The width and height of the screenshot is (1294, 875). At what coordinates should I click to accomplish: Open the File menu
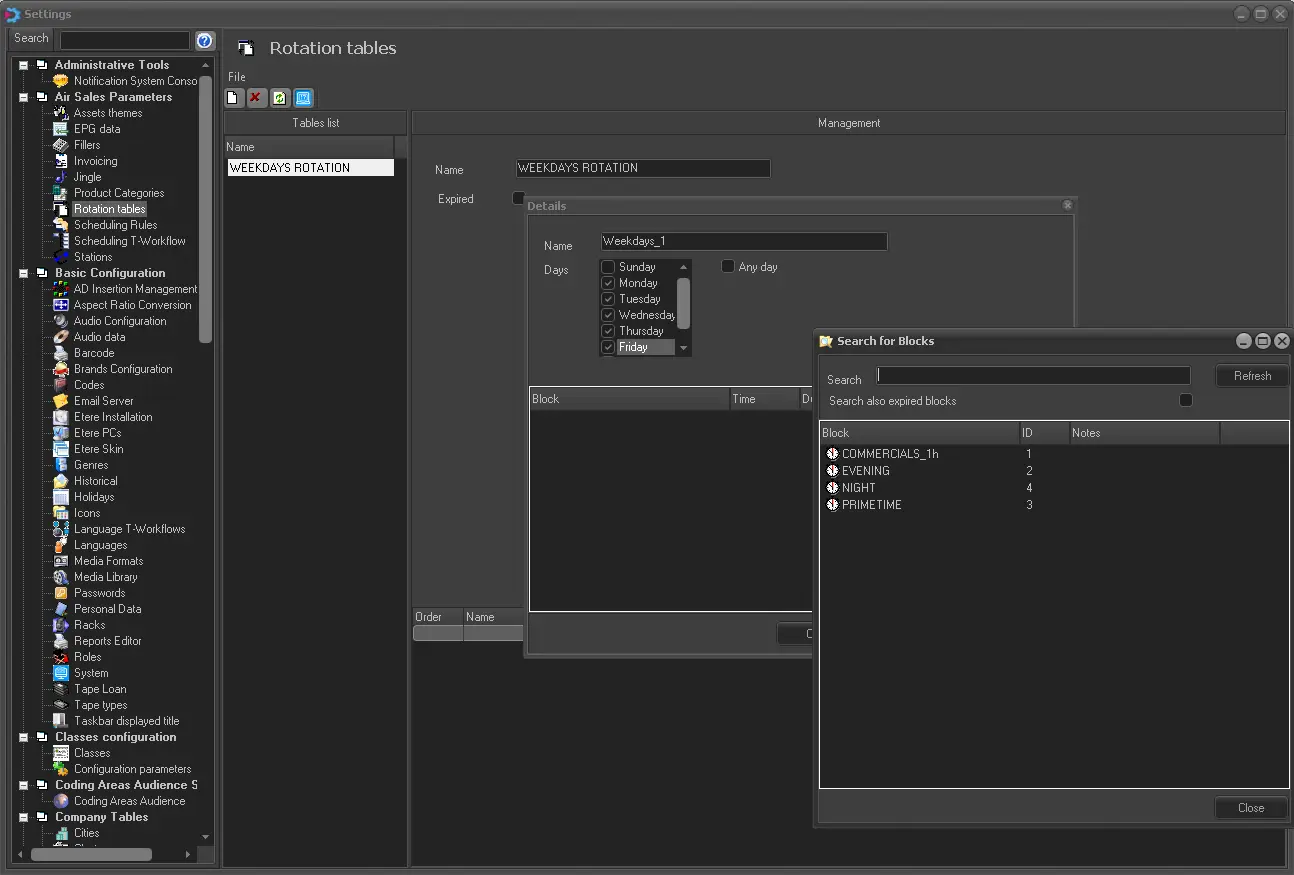(237, 77)
